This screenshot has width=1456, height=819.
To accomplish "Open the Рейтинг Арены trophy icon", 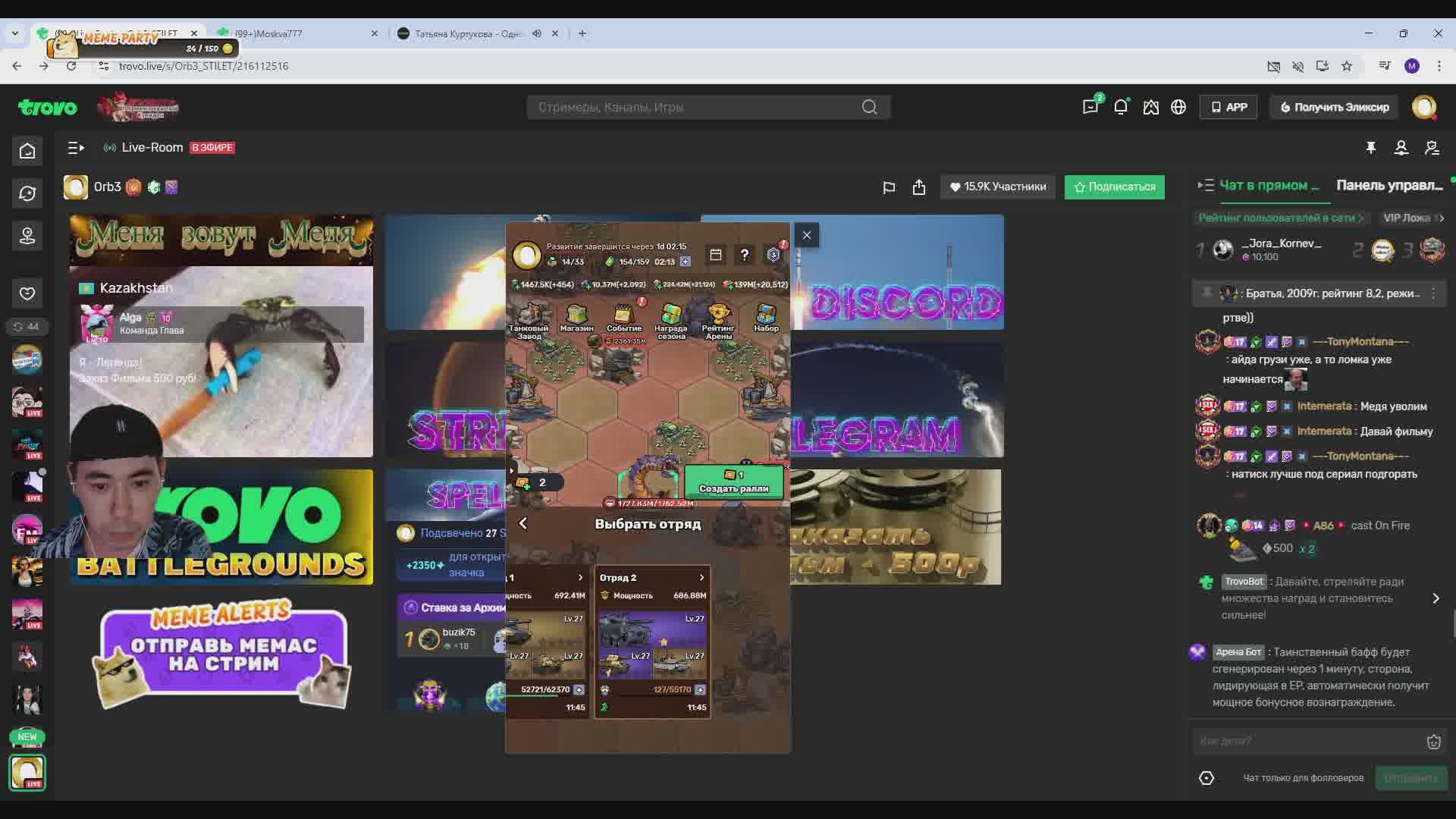I will point(718,322).
